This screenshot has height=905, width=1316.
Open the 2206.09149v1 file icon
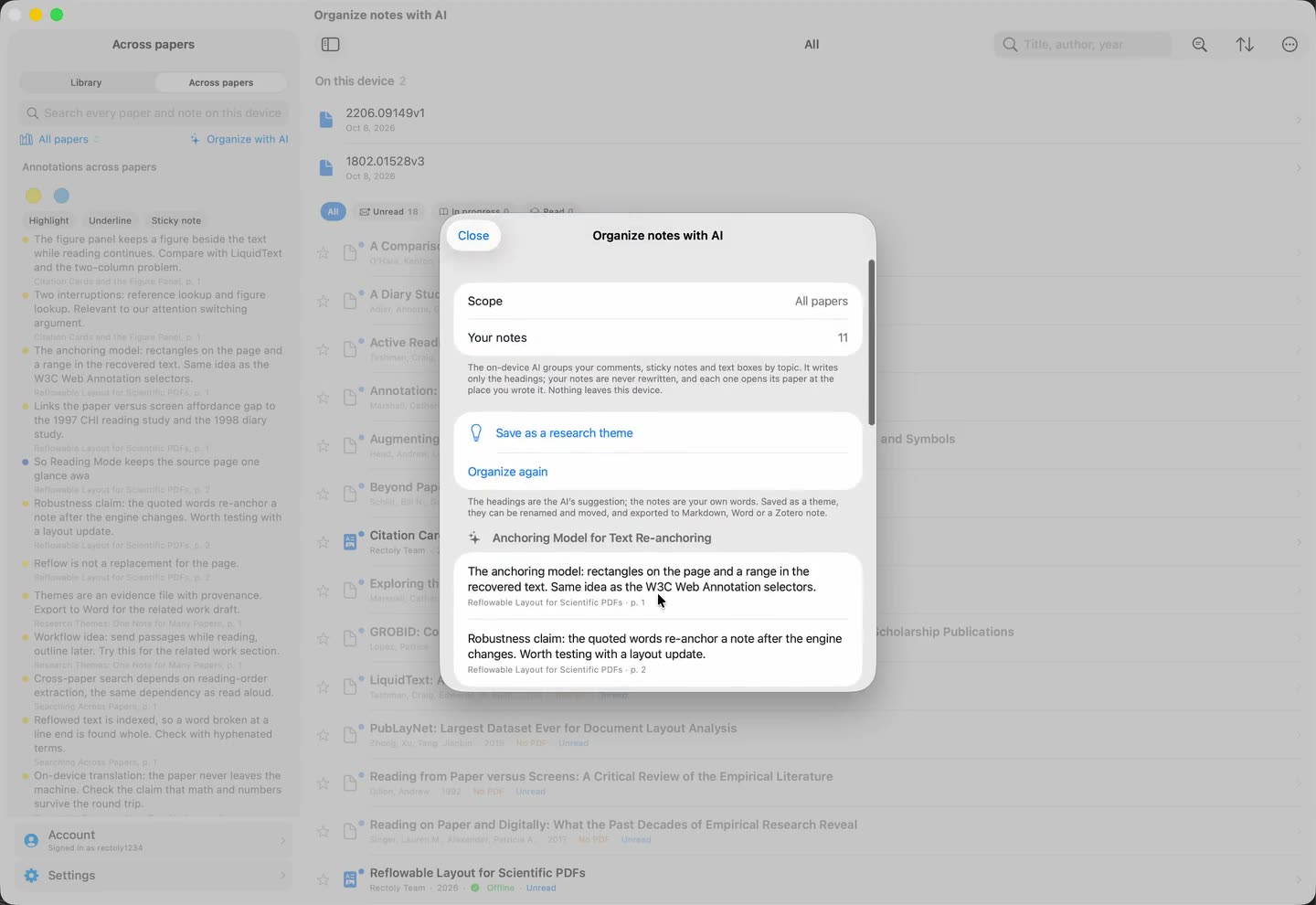click(326, 120)
